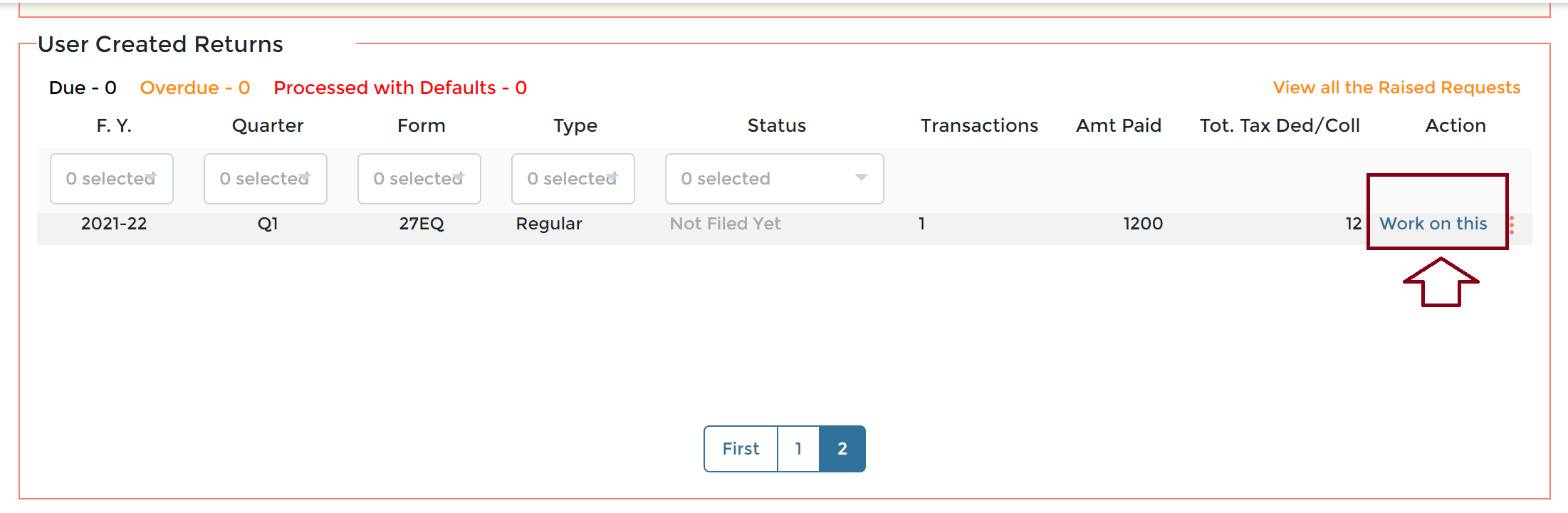The width and height of the screenshot is (1568, 513).
Task: Open View all the Raised Requests
Action: point(1396,88)
